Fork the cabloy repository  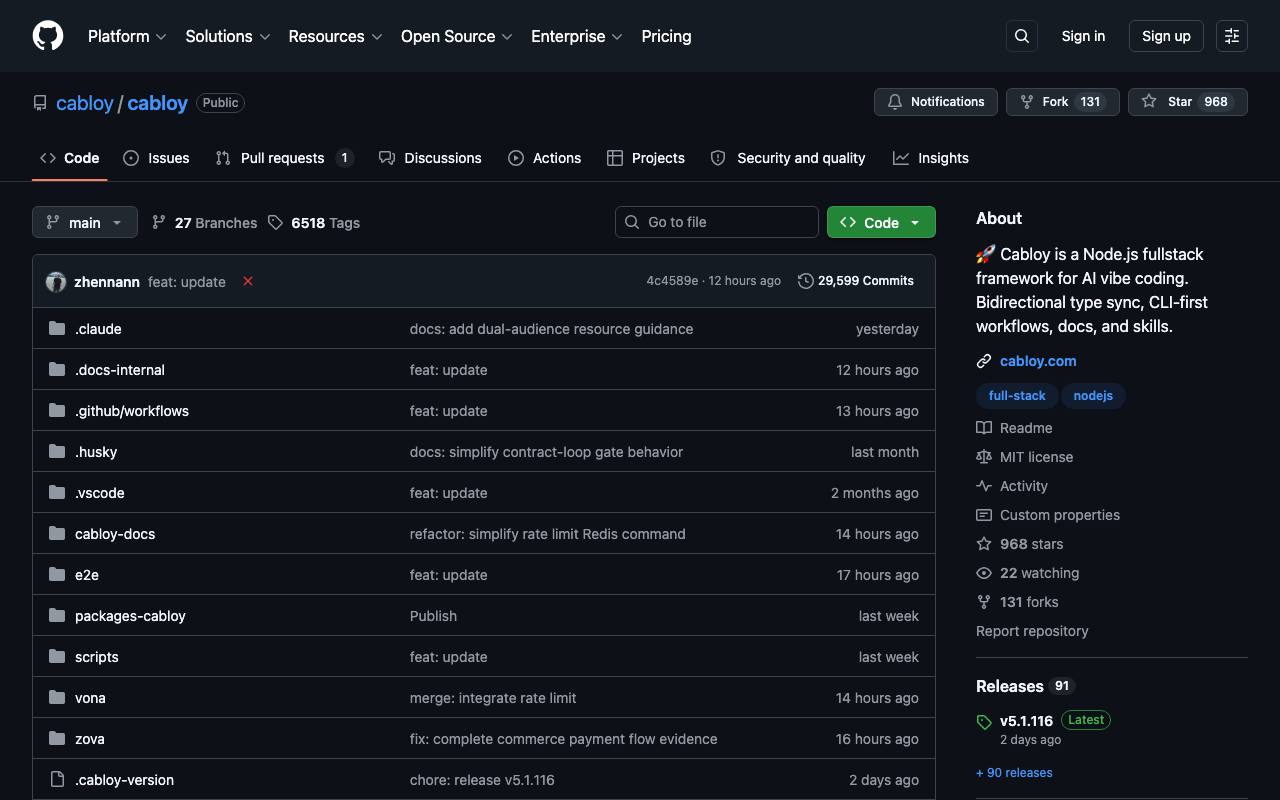[1062, 102]
